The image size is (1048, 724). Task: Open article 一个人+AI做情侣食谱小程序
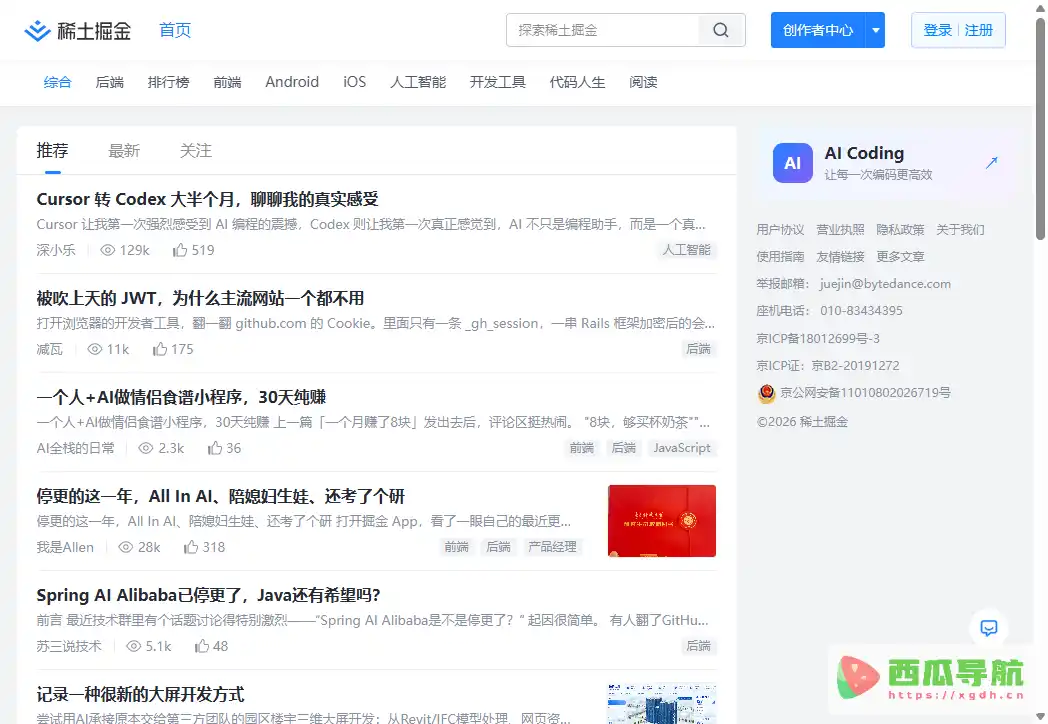[x=181, y=397]
